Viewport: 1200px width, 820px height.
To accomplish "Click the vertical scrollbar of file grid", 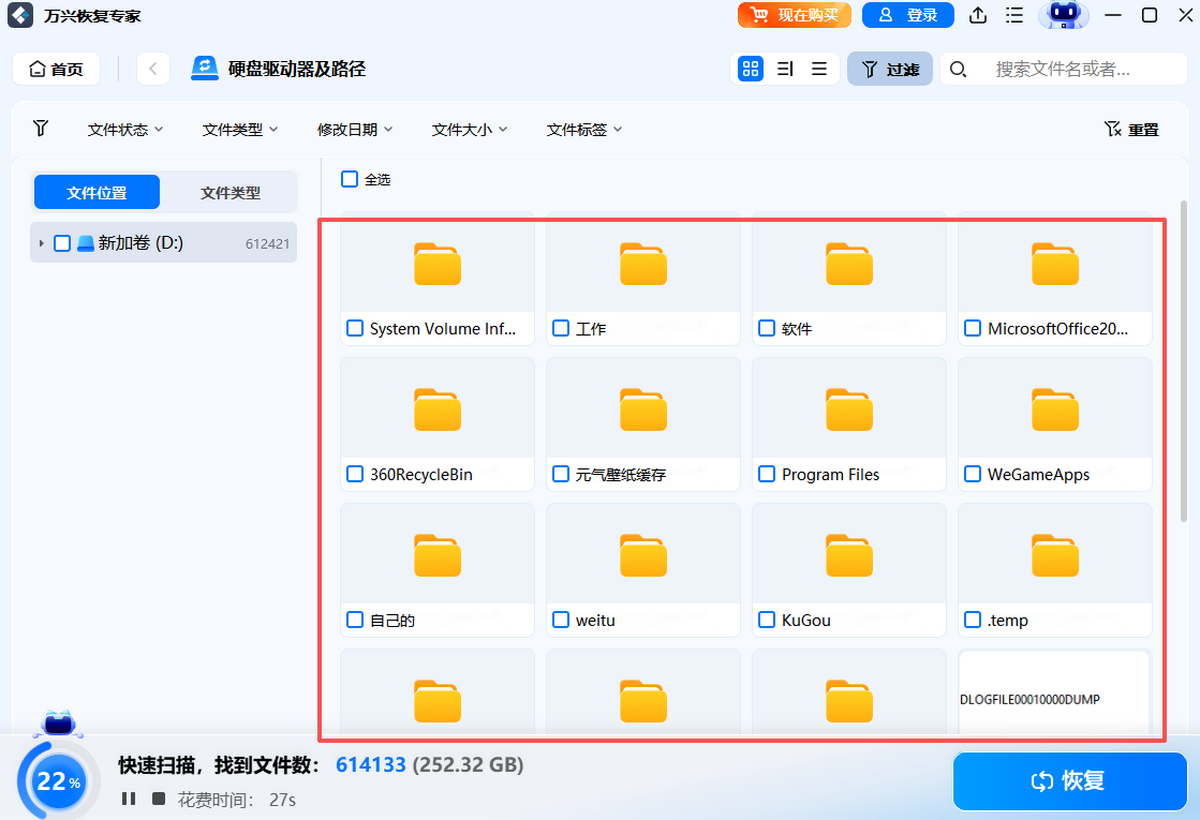I will coord(1185,360).
